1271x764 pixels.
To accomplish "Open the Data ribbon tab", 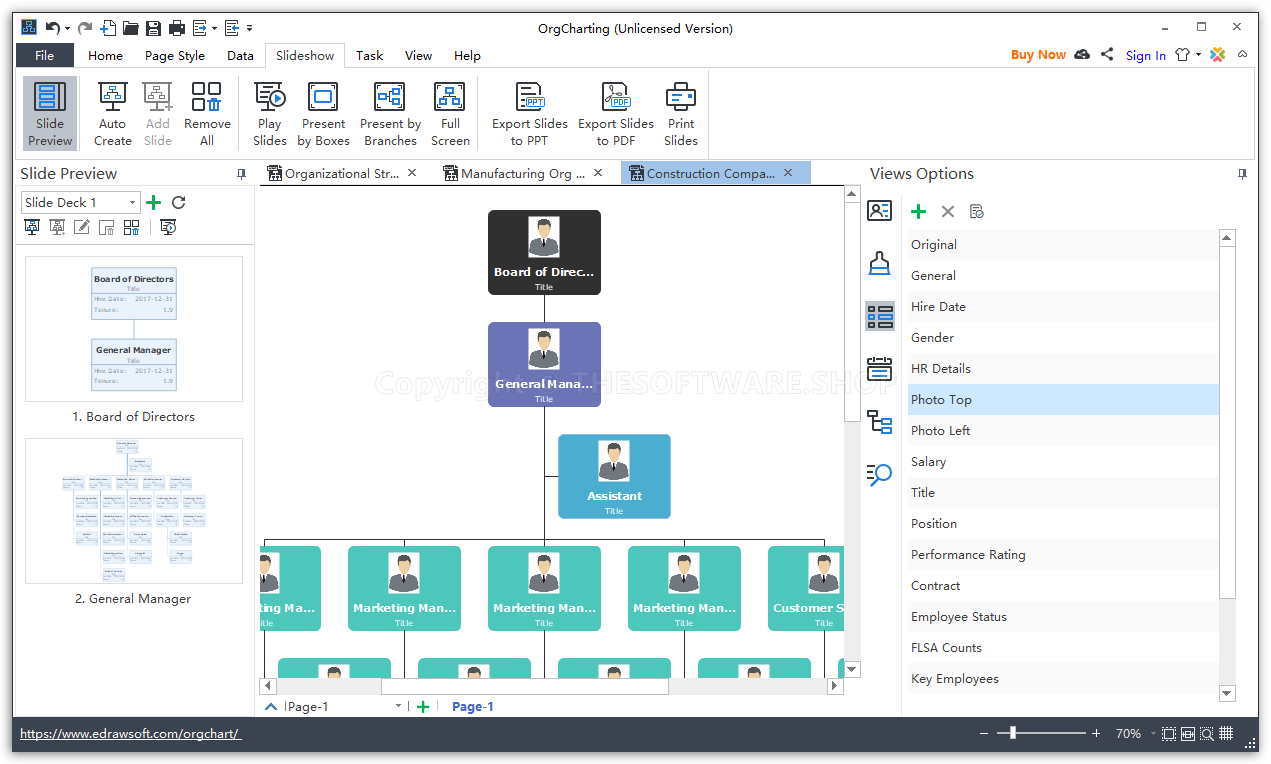I will (240, 55).
